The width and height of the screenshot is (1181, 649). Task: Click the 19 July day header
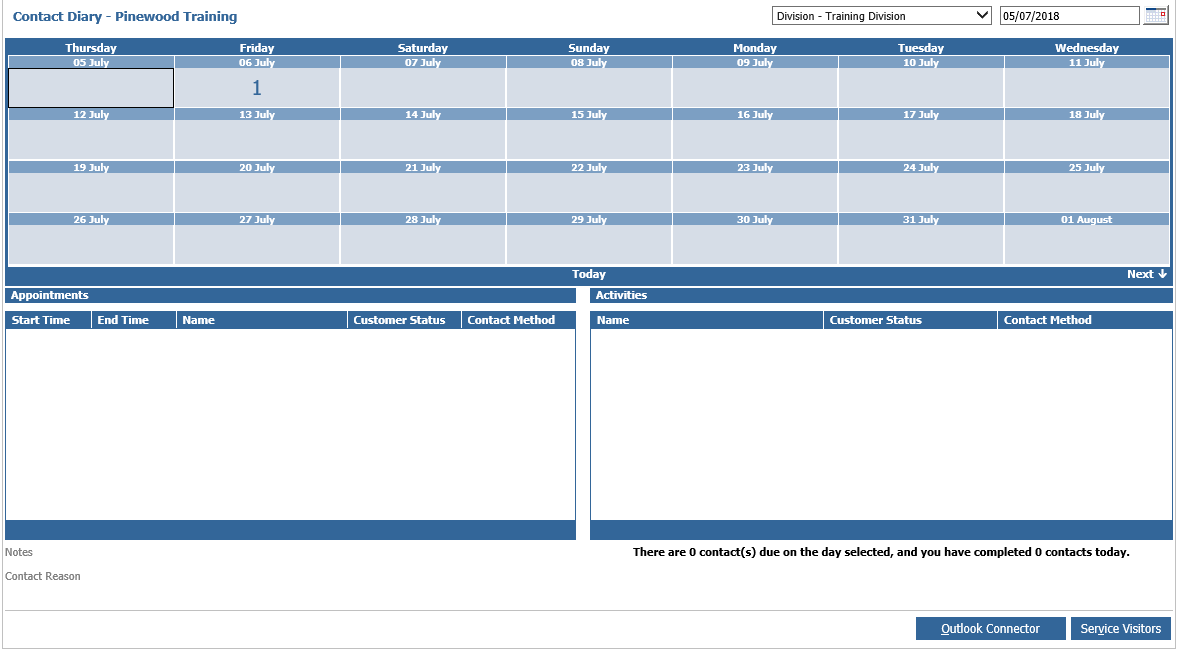(x=90, y=167)
